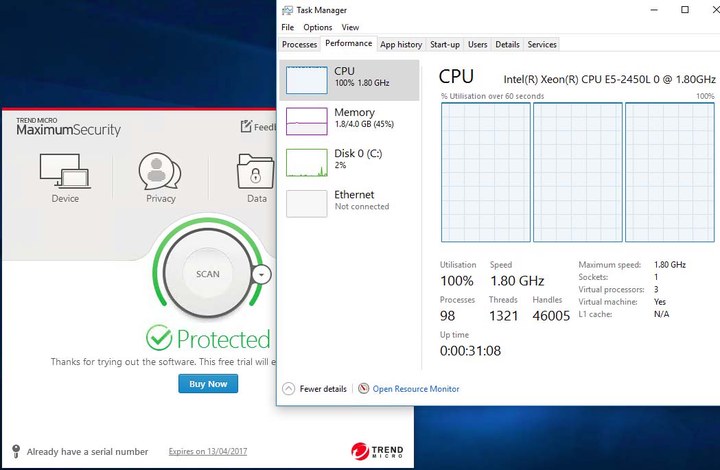Viewport: 720px width, 470px height.
Task: Click the Buy Now button
Action: pyautogui.click(x=208, y=384)
